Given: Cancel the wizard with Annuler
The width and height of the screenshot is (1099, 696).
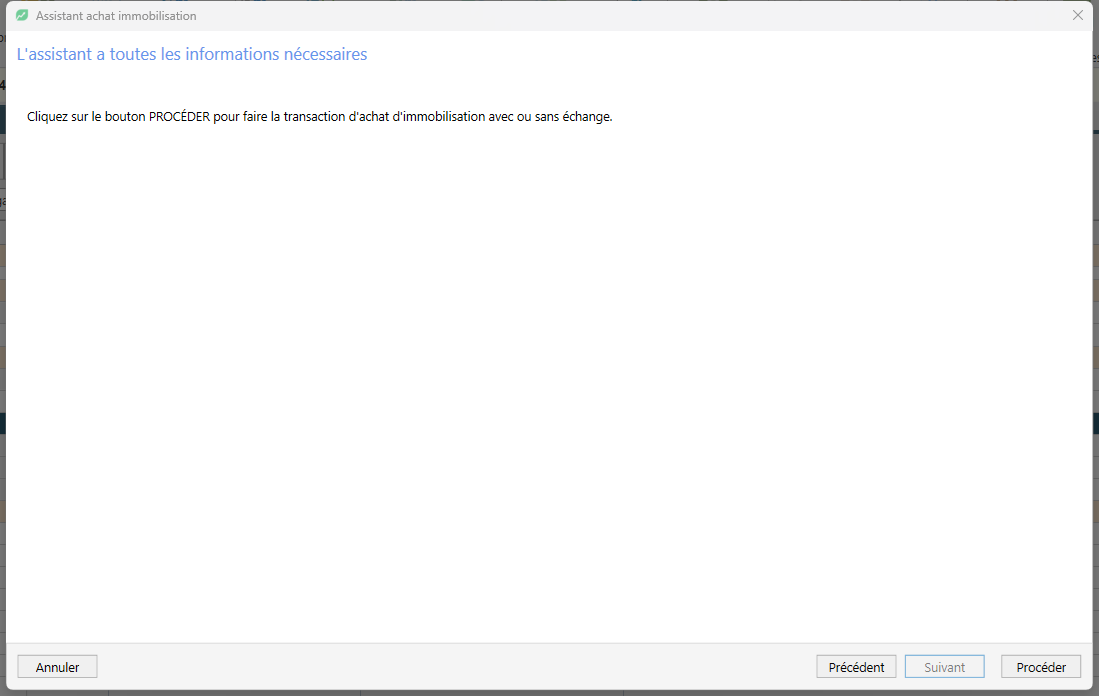Looking at the screenshot, I should point(57,667).
